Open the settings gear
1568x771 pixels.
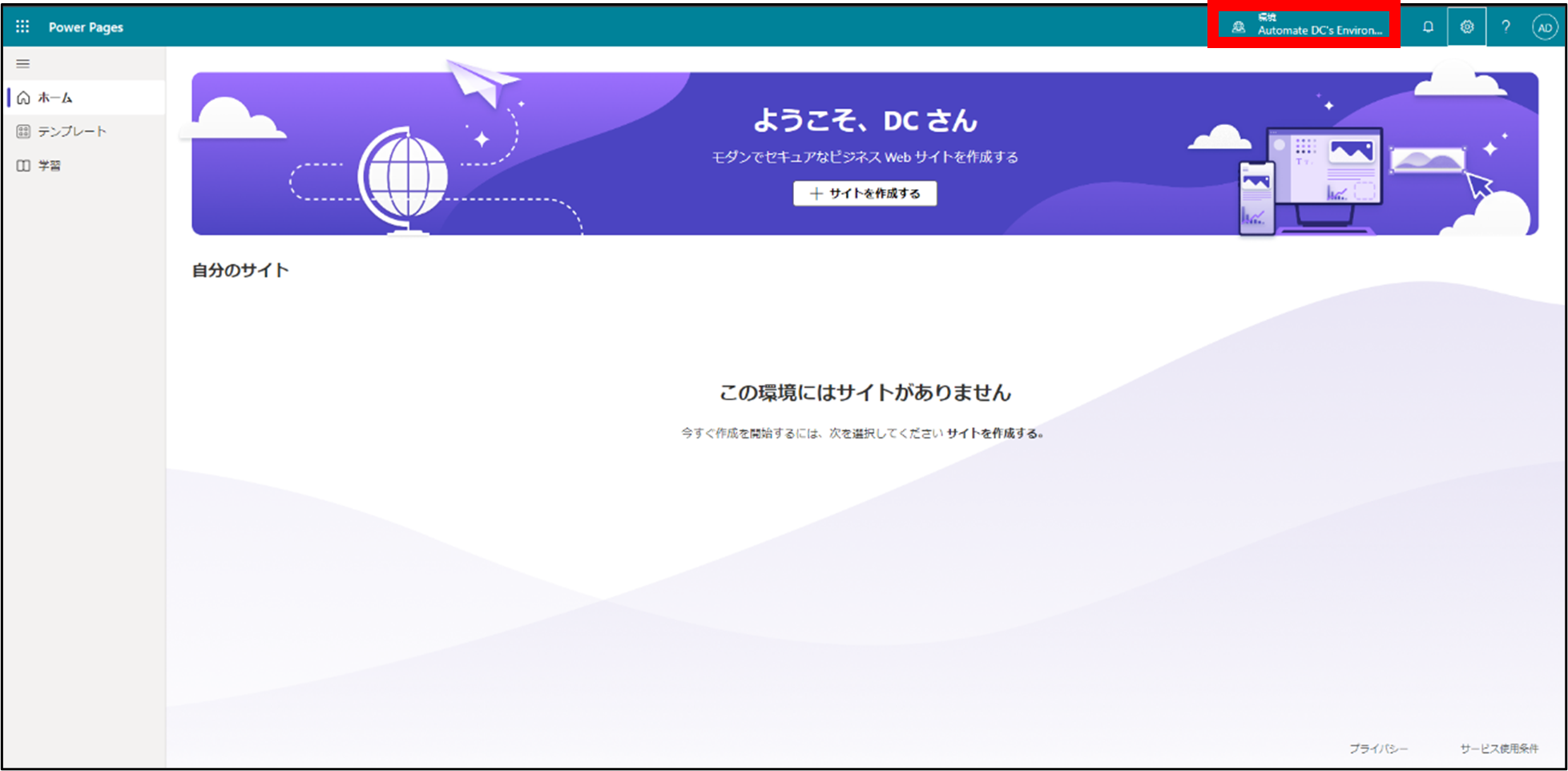tap(1466, 27)
